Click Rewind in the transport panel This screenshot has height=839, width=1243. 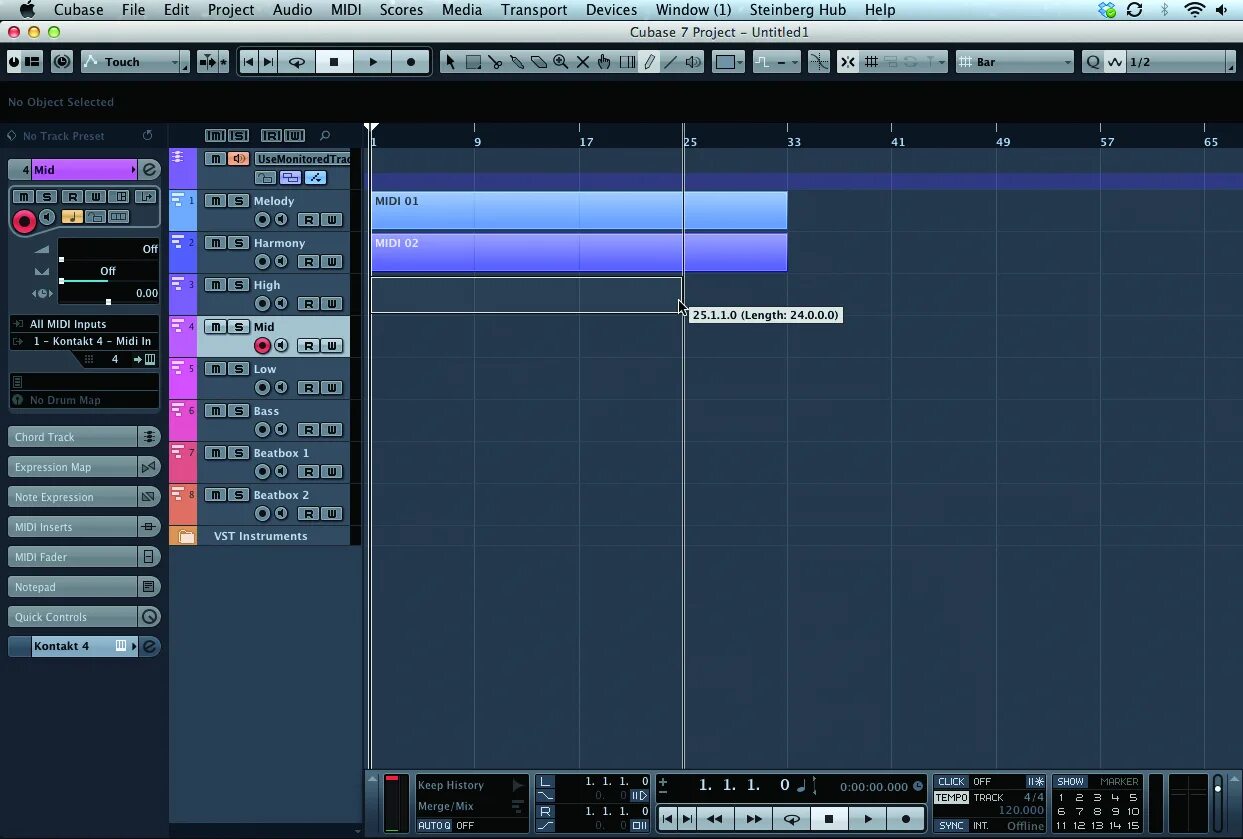714,819
